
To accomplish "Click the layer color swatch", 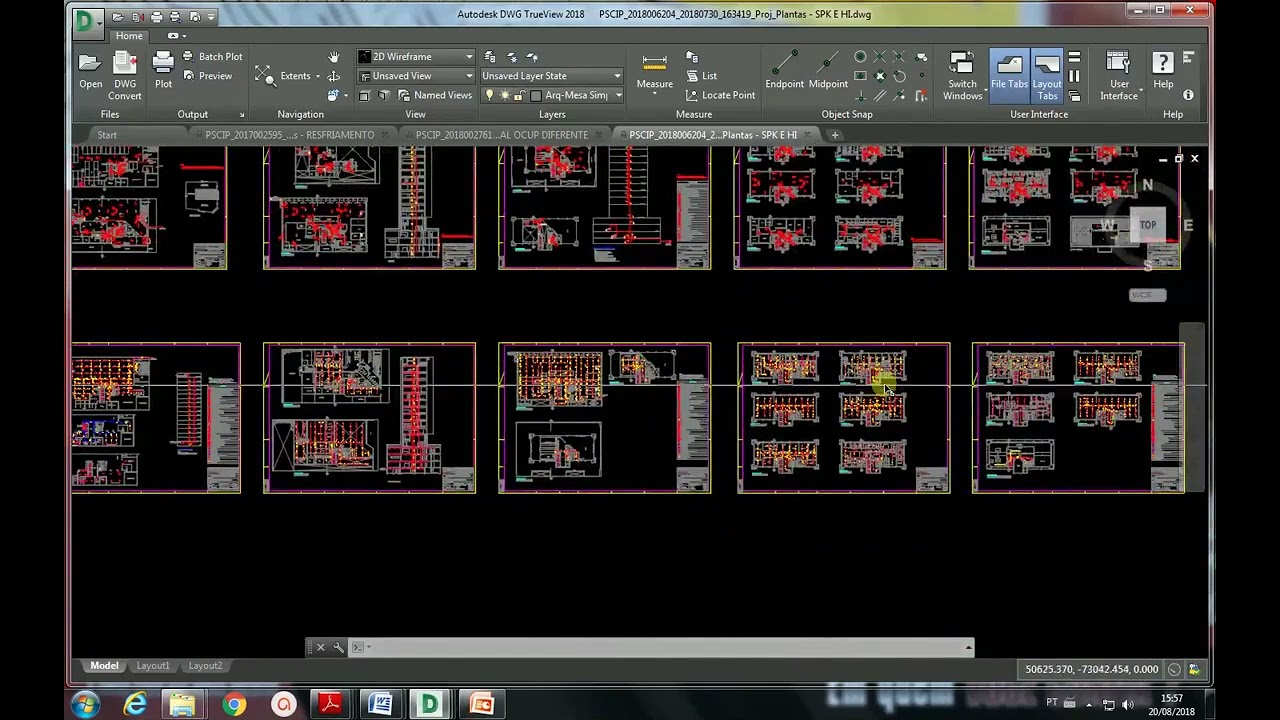I will click(536, 95).
